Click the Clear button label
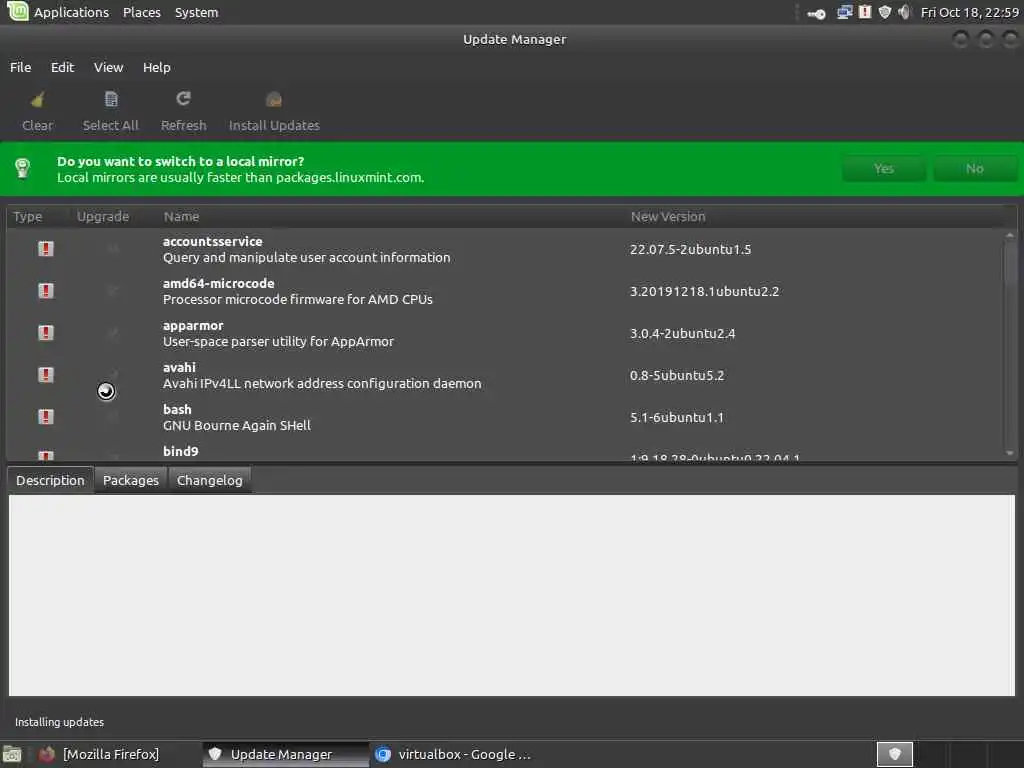The image size is (1024, 768). 37,125
